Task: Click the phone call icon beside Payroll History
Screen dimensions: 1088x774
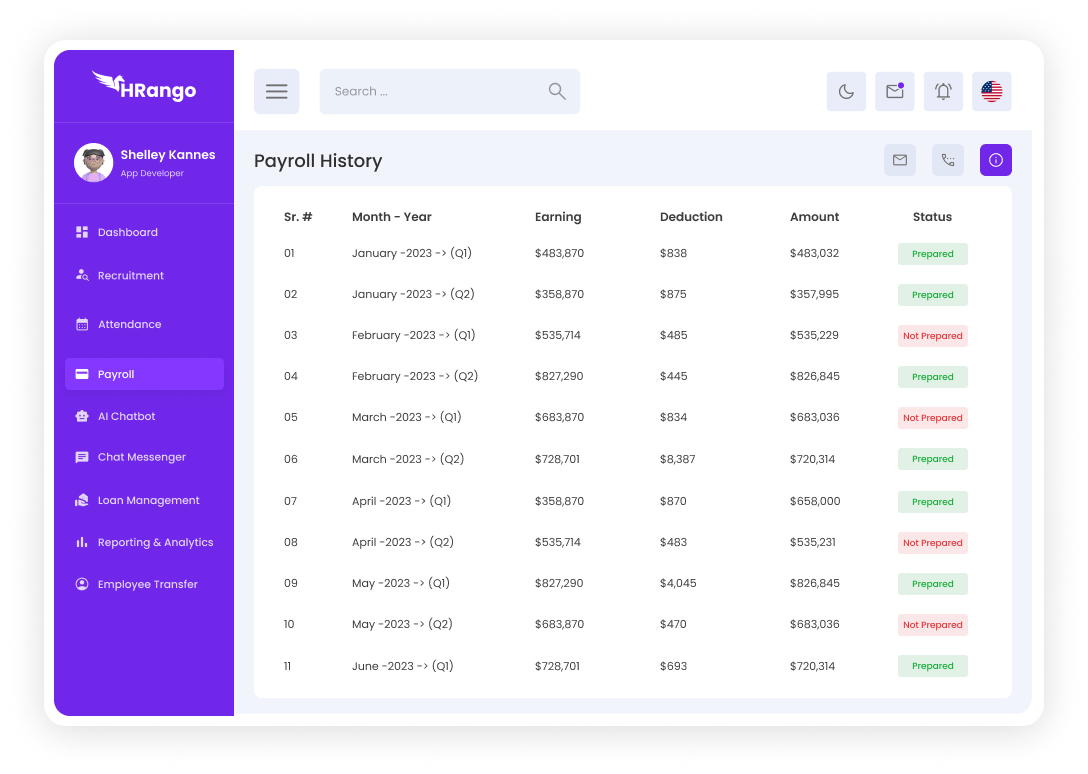Action: (x=948, y=160)
